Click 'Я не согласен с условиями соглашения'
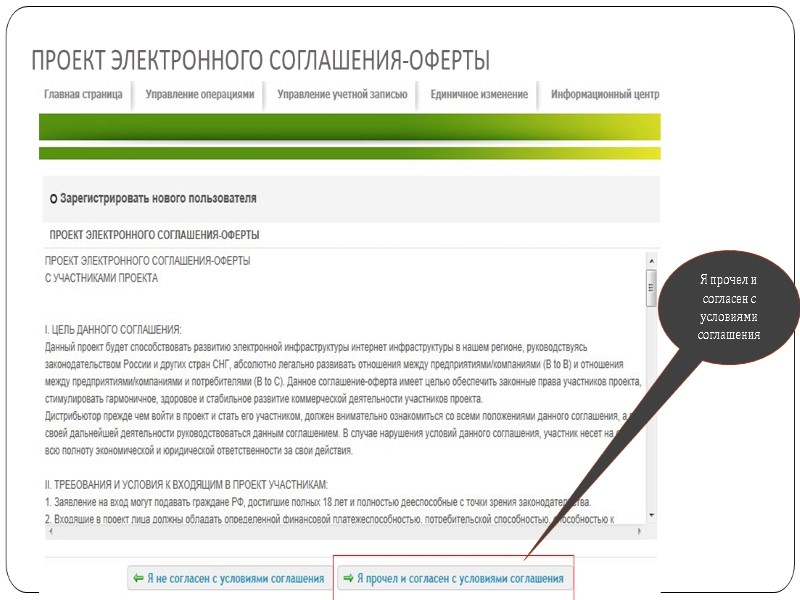The width and height of the screenshot is (800, 600). coord(227,577)
